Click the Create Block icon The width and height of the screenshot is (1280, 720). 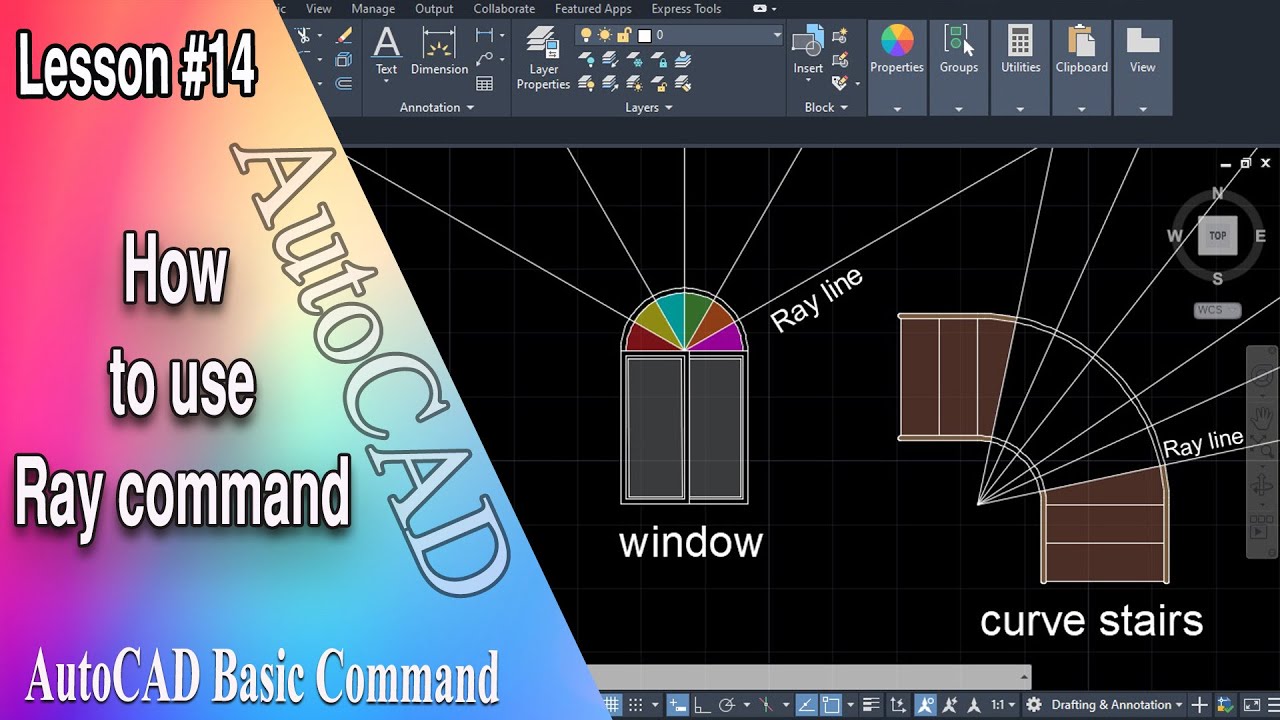[x=840, y=36]
